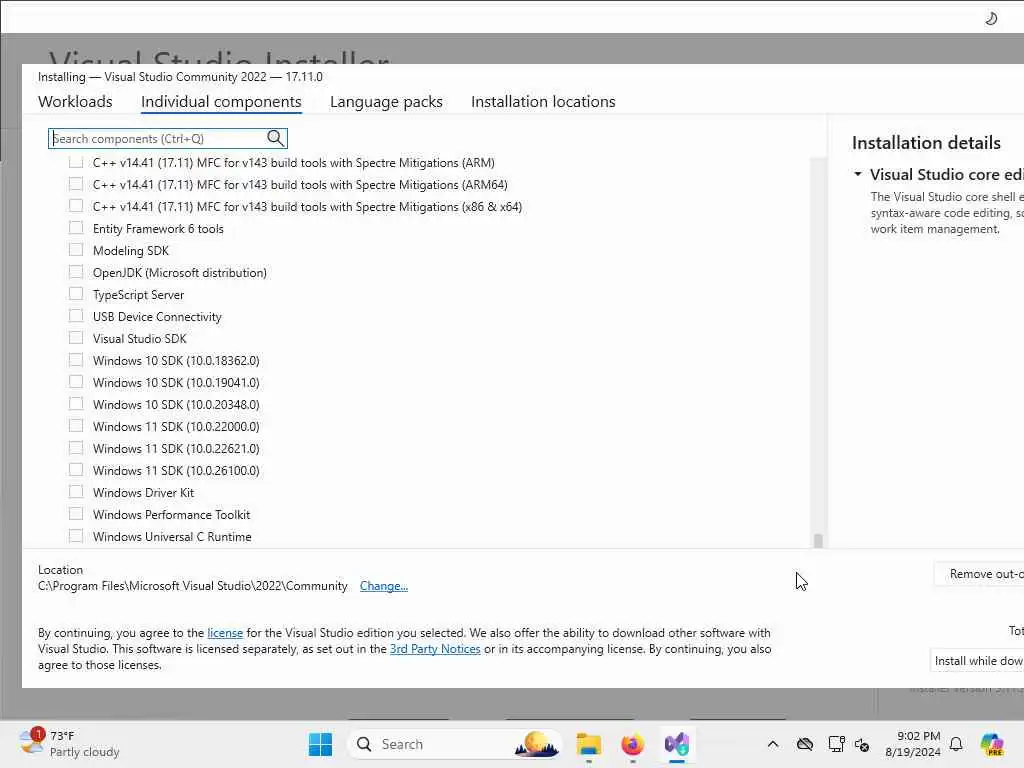Image resolution: width=1024 pixels, height=768 pixels.
Task: Launch Firefox from the taskbar
Action: 632,744
